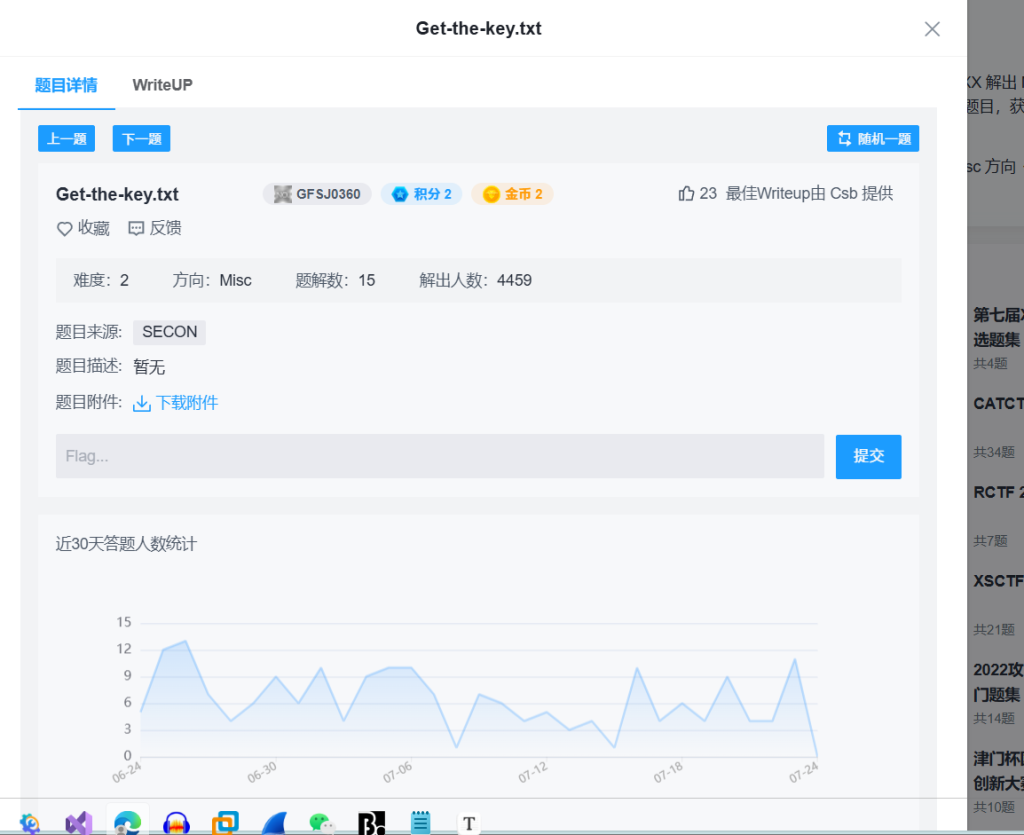1024x835 pixels.
Task: Close the Get-the-key.txt dialog
Action: (932, 29)
